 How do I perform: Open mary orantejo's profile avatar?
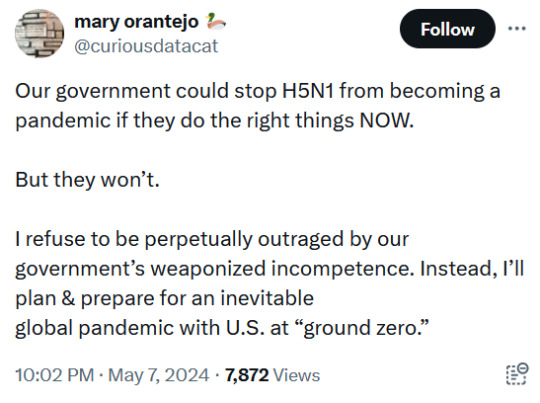39,33
